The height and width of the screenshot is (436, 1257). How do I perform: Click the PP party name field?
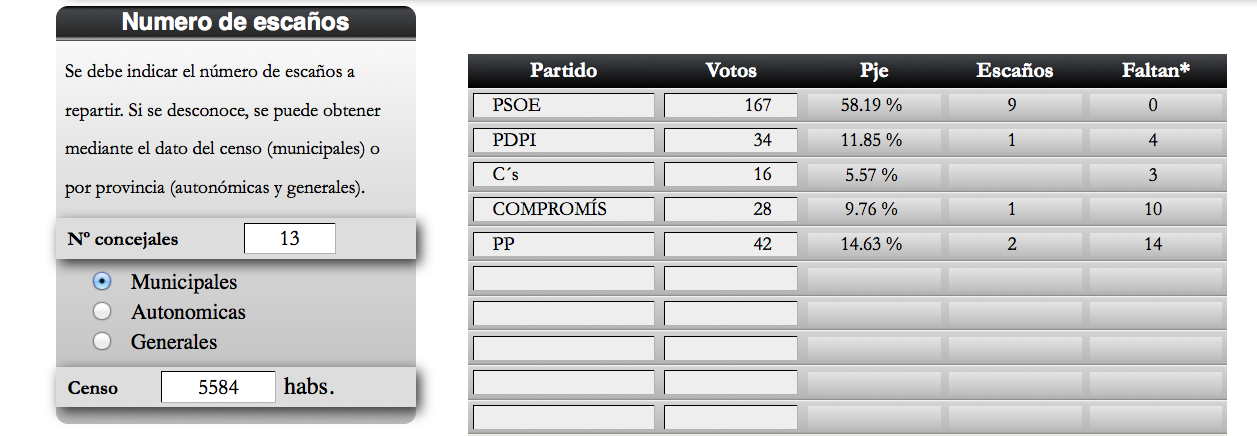click(563, 244)
